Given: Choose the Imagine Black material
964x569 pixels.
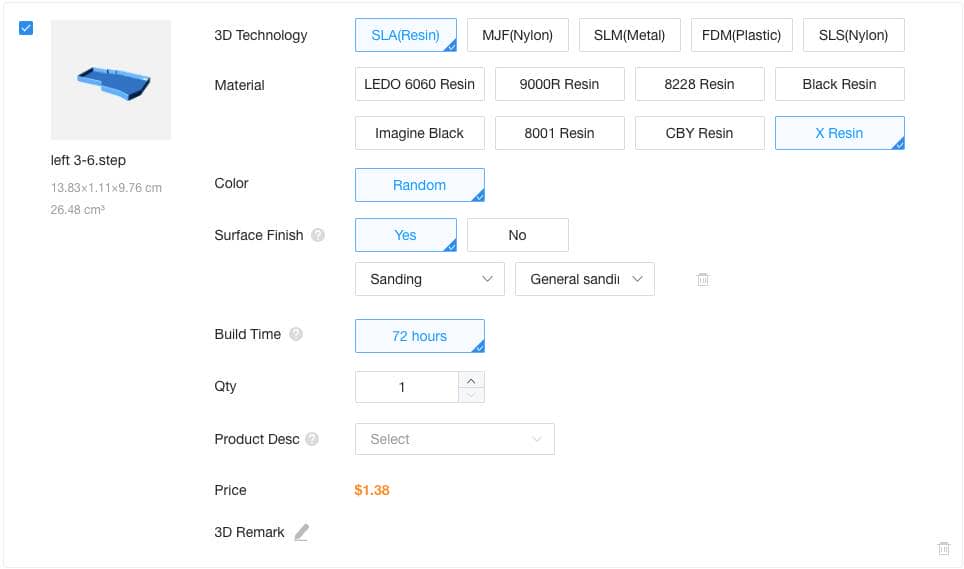Looking at the screenshot, I should coord(419,133).
